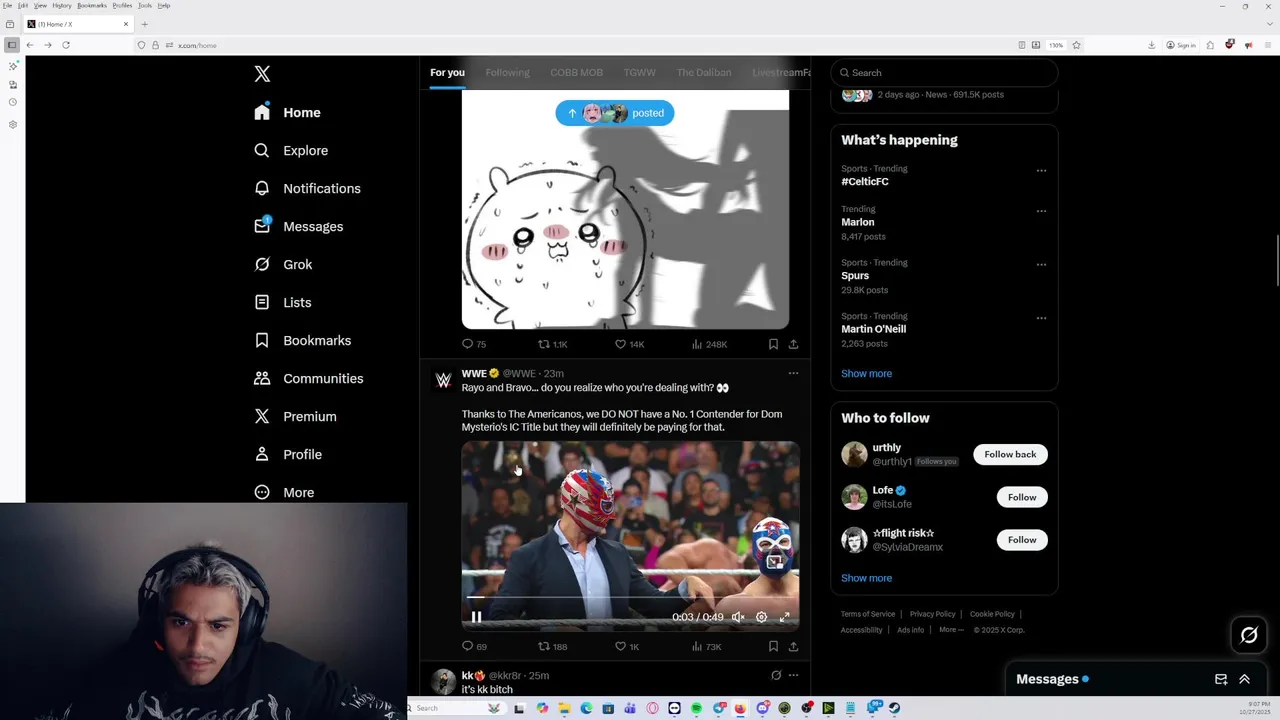Reply to post with 75 comments

[474, 344]
